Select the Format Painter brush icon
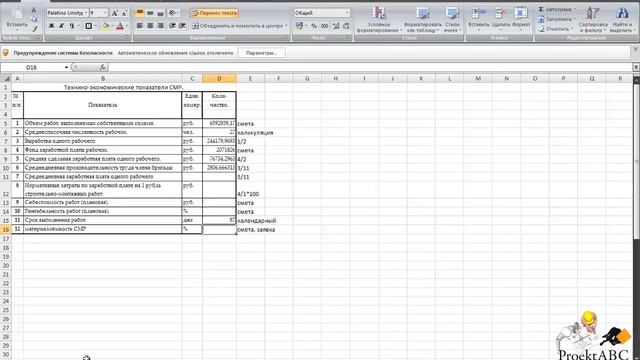Viewport: 640px width, 360px height. tap(34, 29)
